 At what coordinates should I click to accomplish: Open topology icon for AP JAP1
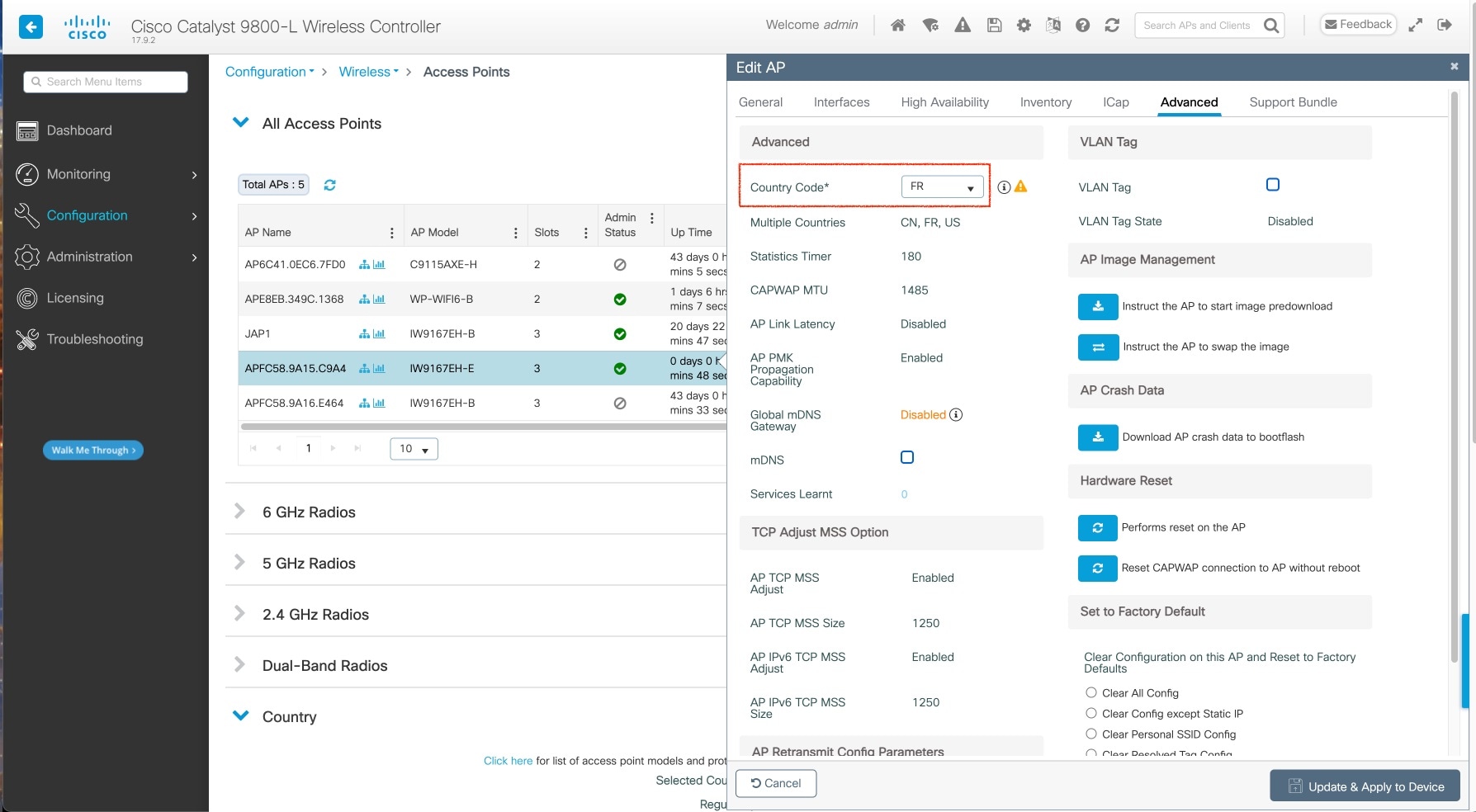click(x=364, y=334)
